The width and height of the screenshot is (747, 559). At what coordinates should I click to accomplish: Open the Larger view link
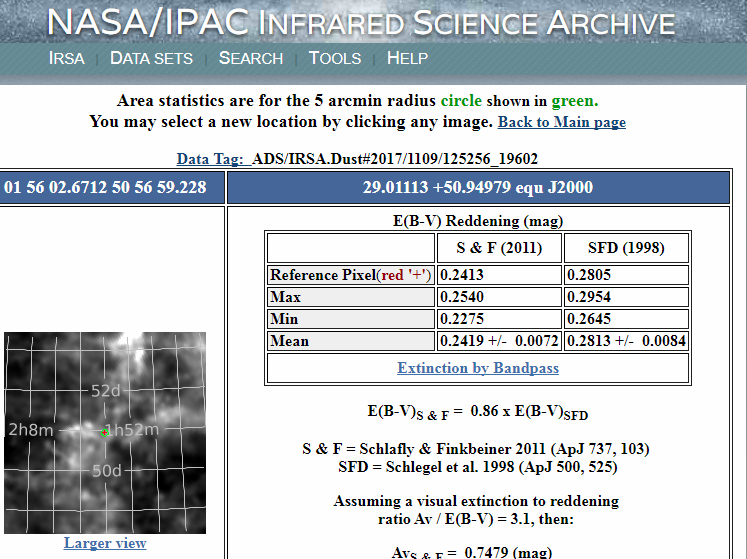pyautogui.click(x=105, y=543)
